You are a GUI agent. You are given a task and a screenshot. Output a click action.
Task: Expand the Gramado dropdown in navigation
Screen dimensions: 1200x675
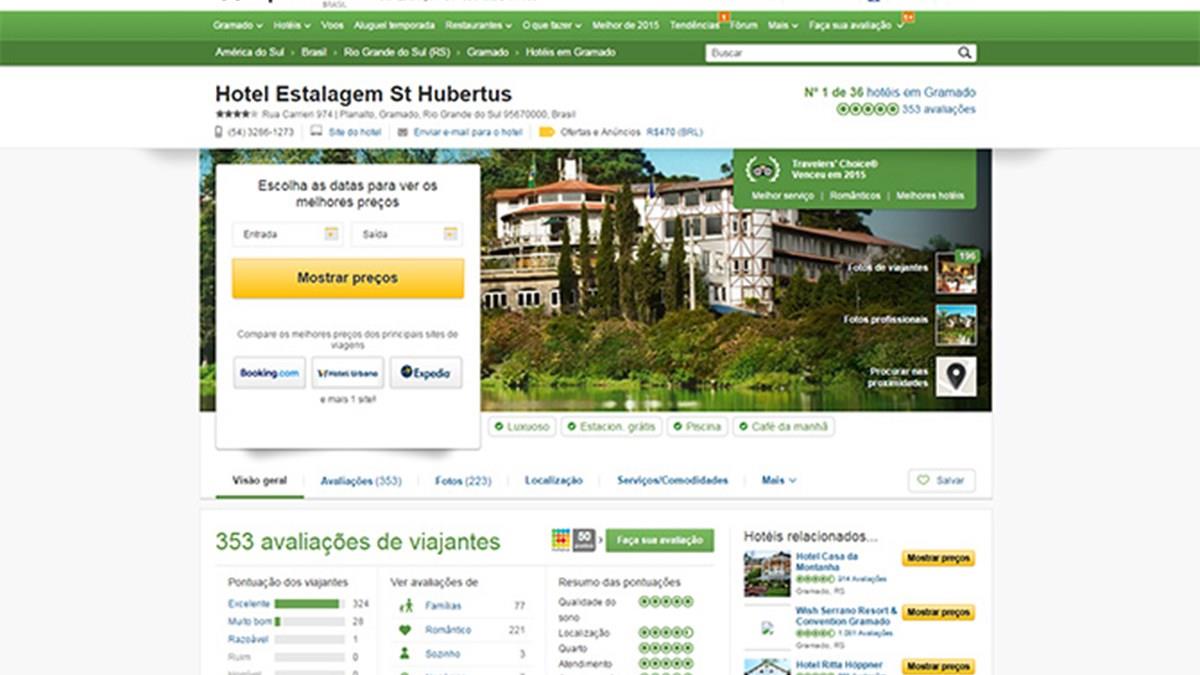tap(238, 25)
